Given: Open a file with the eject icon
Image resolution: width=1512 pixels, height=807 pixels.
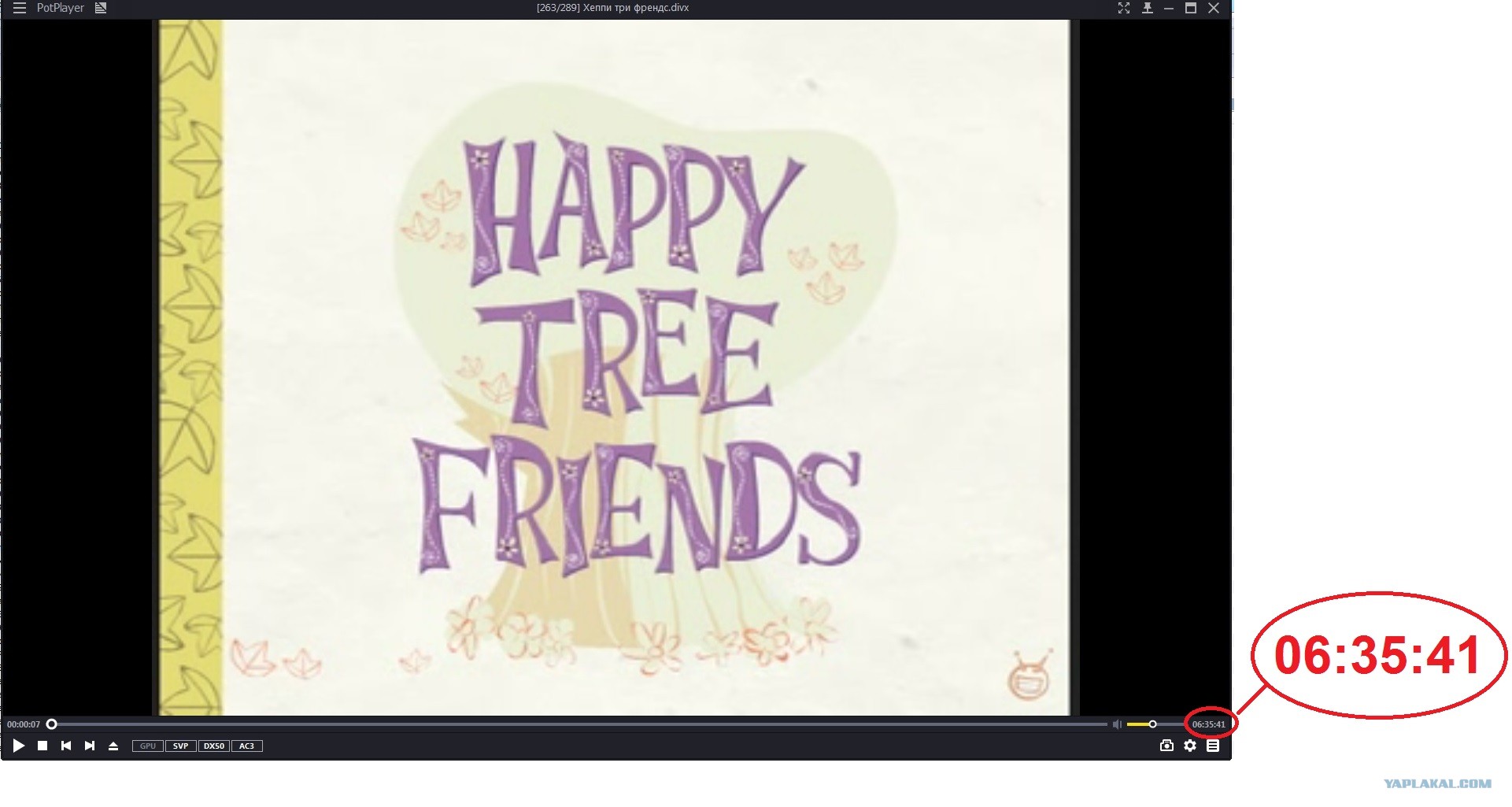Looking at the screenshot, I should [113, 746].
